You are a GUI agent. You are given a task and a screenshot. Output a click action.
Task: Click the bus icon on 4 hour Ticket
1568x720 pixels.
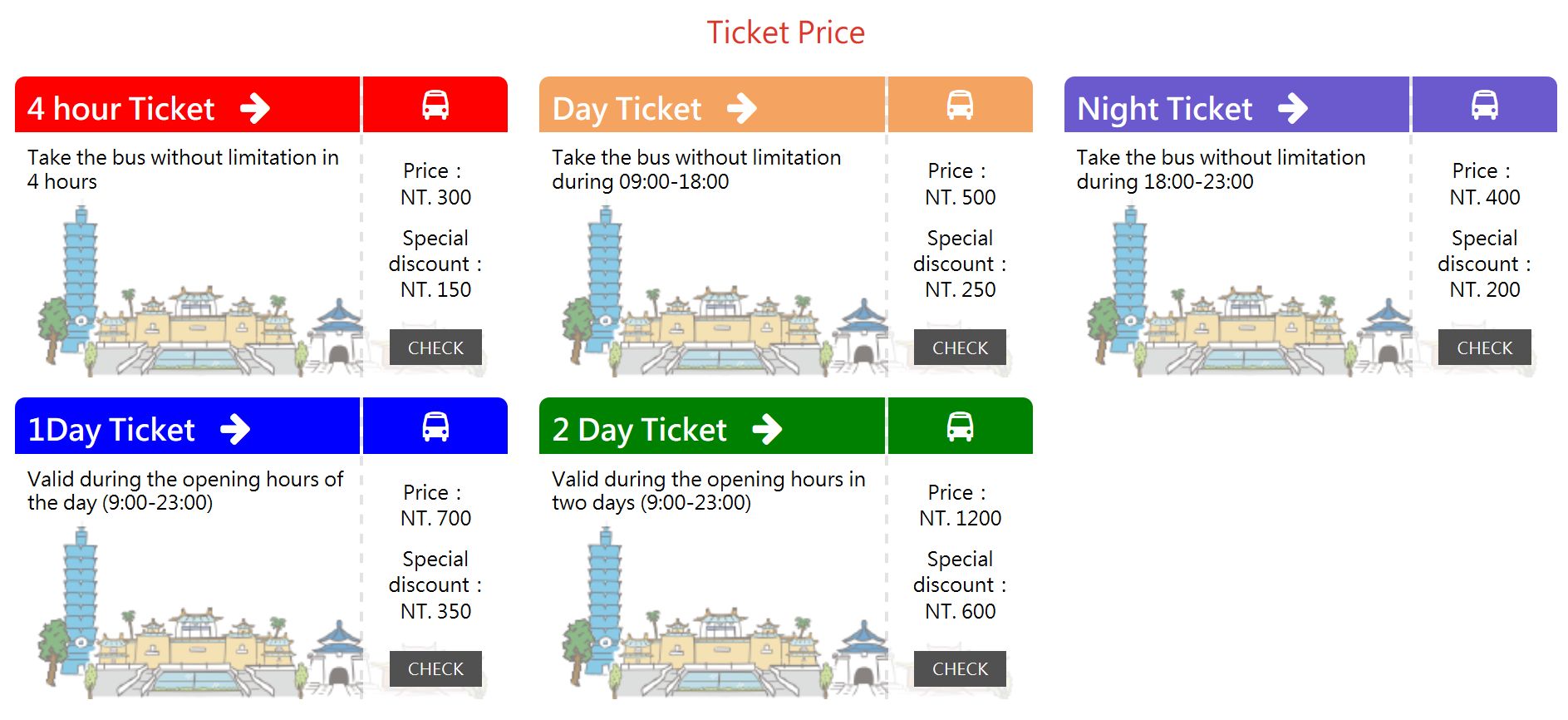(435, 106)
